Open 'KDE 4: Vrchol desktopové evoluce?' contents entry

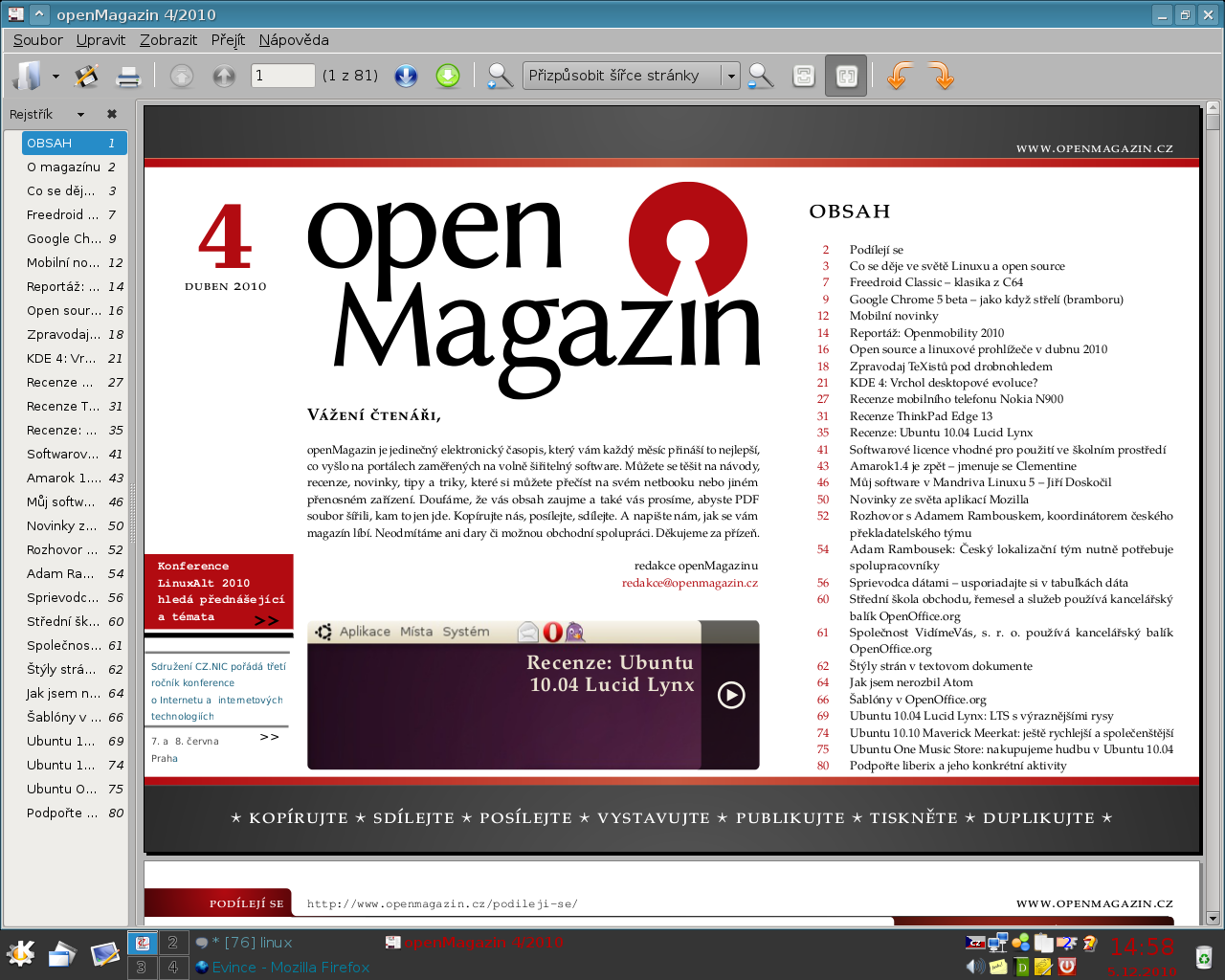(943, 383)
